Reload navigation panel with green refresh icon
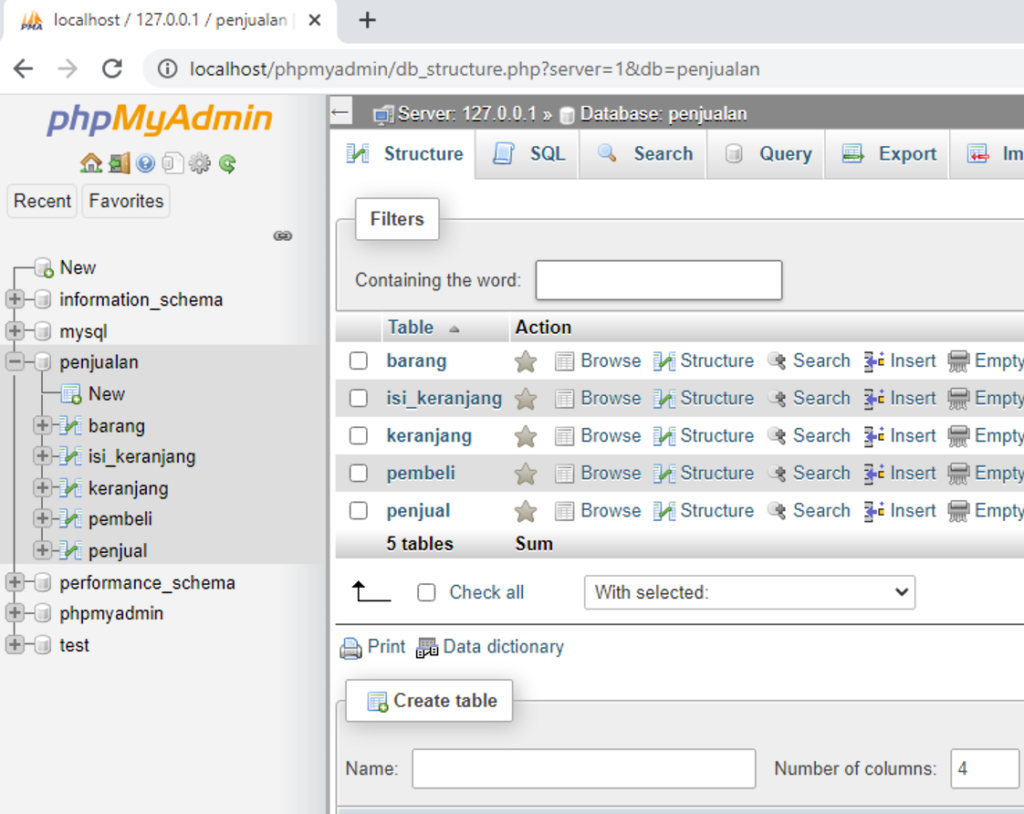Viewport: 1024px width, 814px height. coord(227,163)
